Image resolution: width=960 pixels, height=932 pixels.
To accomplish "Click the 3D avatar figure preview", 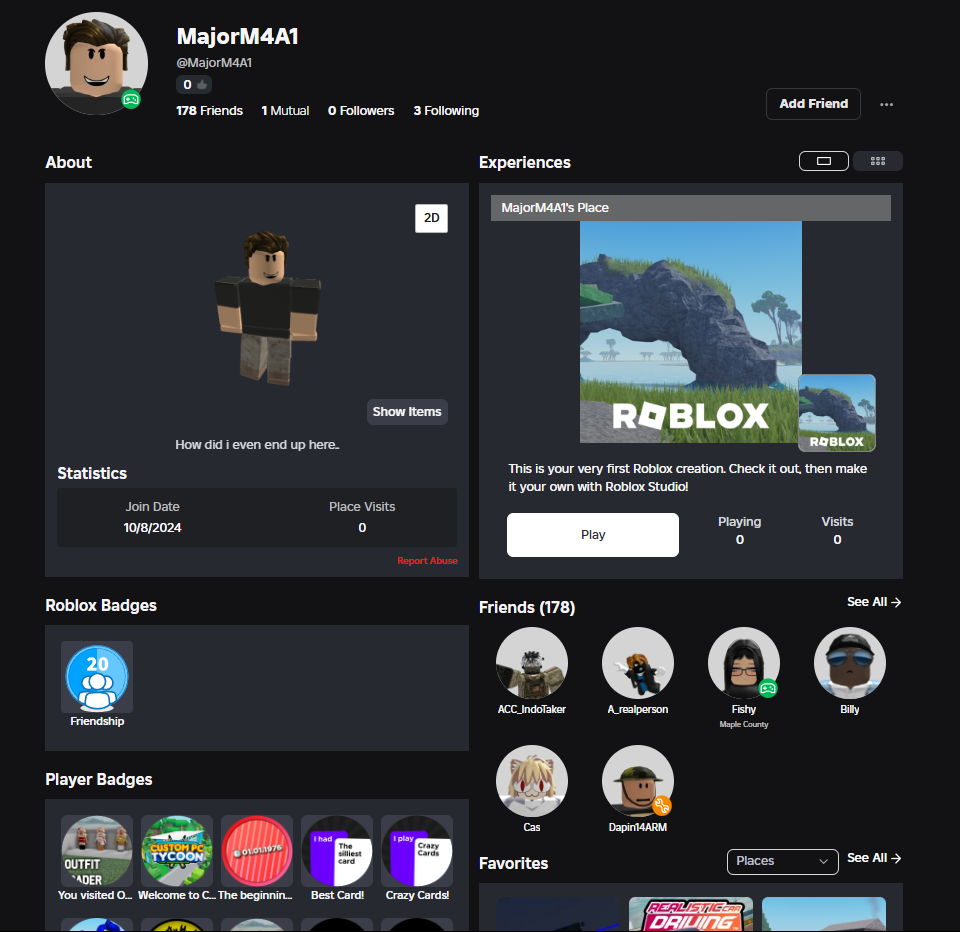I will click(x=267, y=308).
